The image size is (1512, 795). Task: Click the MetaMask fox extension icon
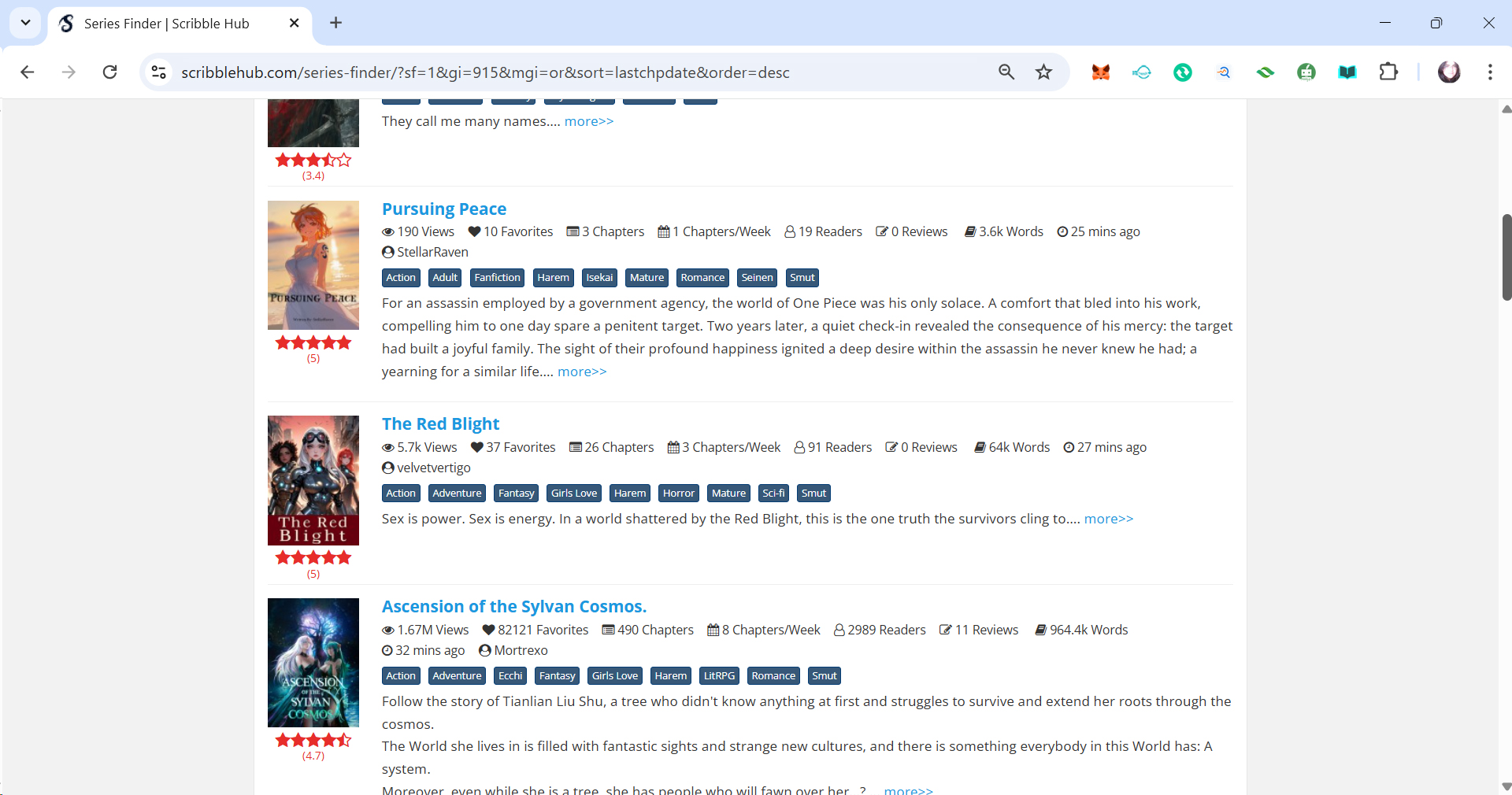tap(1100, 72)
